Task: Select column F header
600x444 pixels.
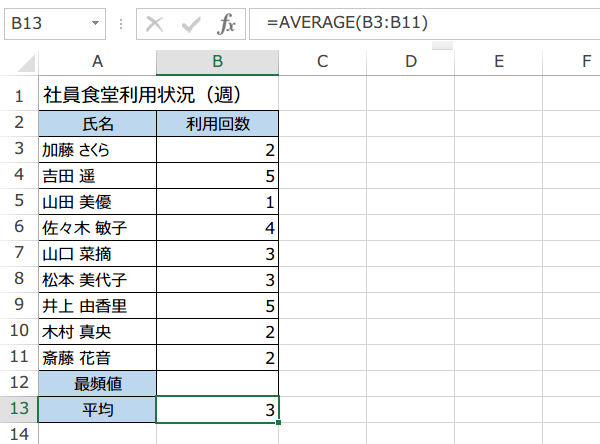Action: pyautogui.click(x=571, y=62)
